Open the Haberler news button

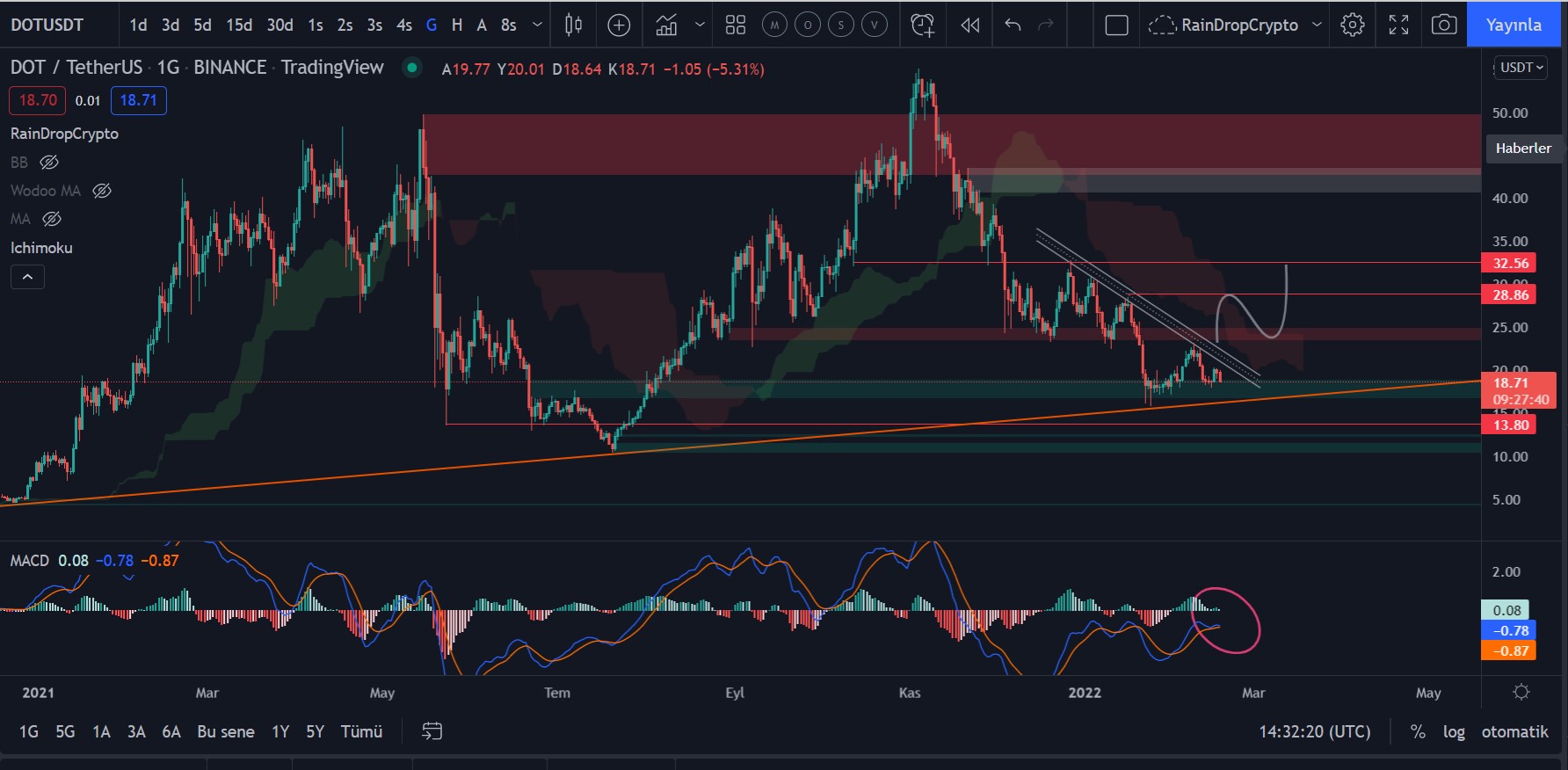click(x=1523, y=149)
